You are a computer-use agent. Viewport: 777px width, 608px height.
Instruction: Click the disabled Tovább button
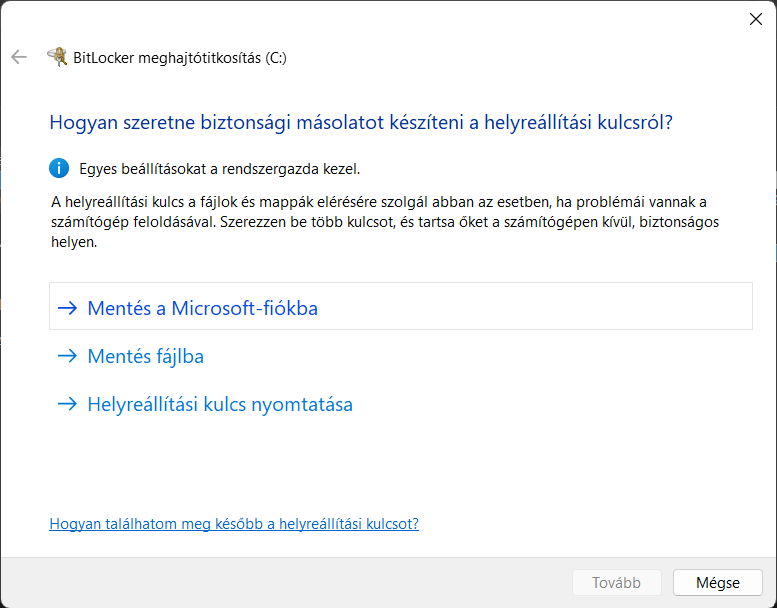click(616, 582)
